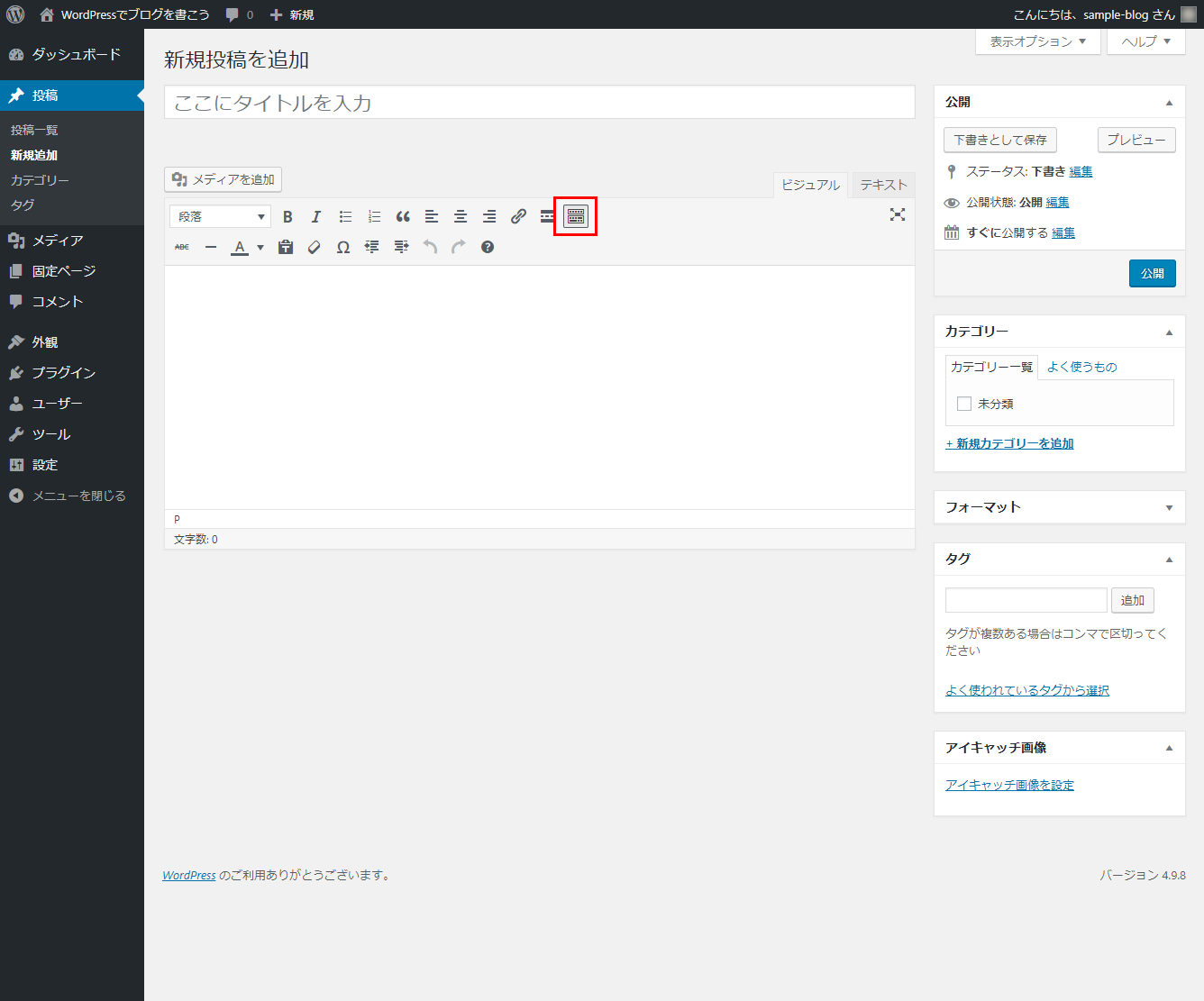Viewport: 1204px width, 1001px height.
Task: Insert a blockquote
Action: click(403, 216)
